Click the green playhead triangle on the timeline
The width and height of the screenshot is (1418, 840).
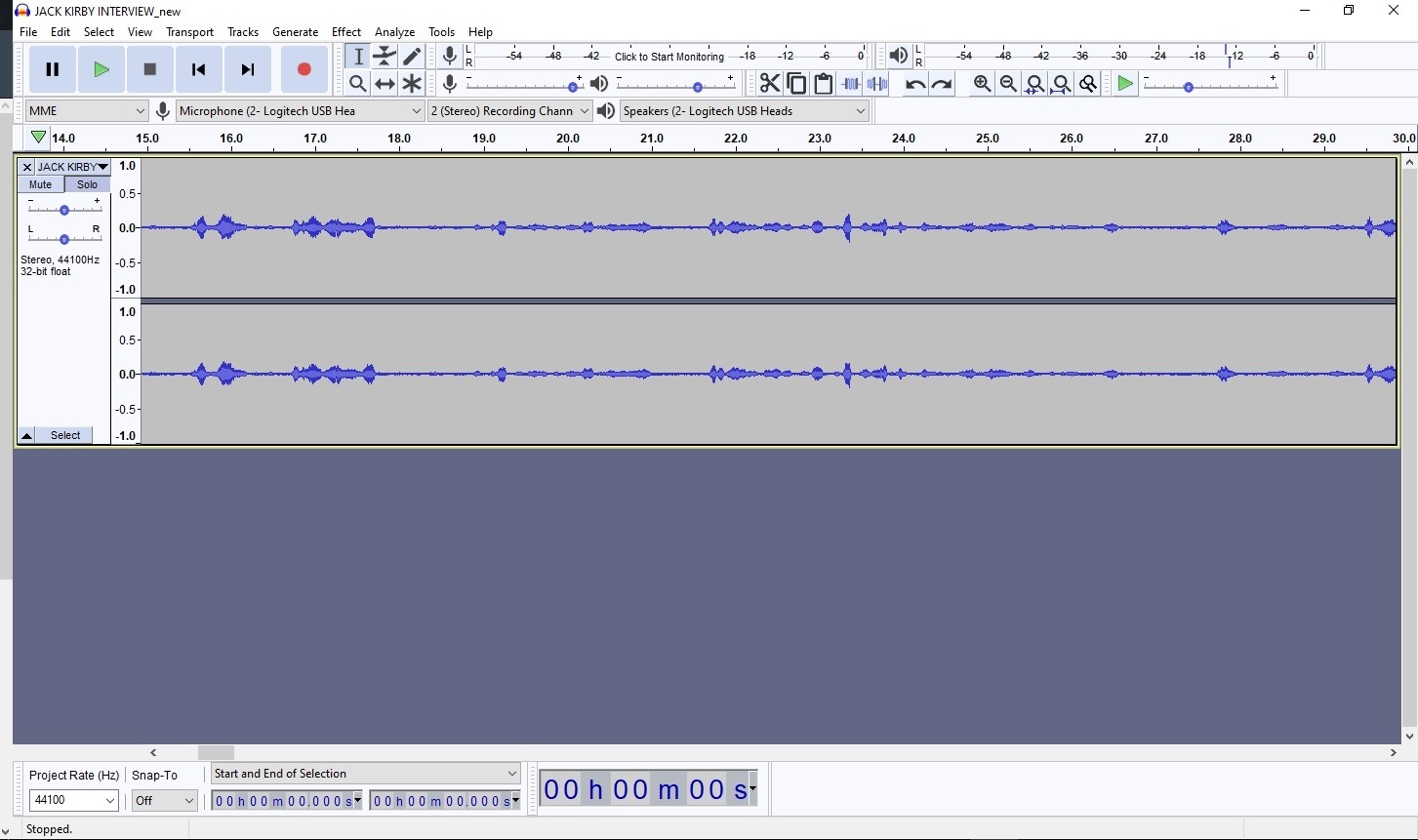(x=38, y=138)
